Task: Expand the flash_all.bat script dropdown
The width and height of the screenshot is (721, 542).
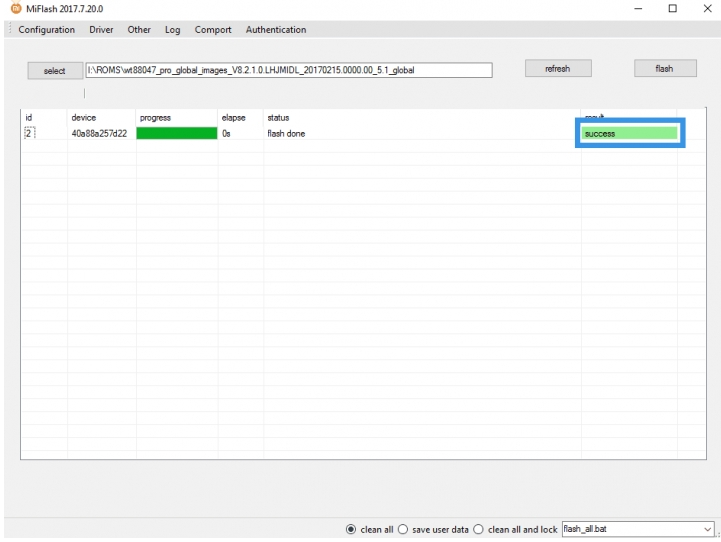Action: tap(708, 529)
